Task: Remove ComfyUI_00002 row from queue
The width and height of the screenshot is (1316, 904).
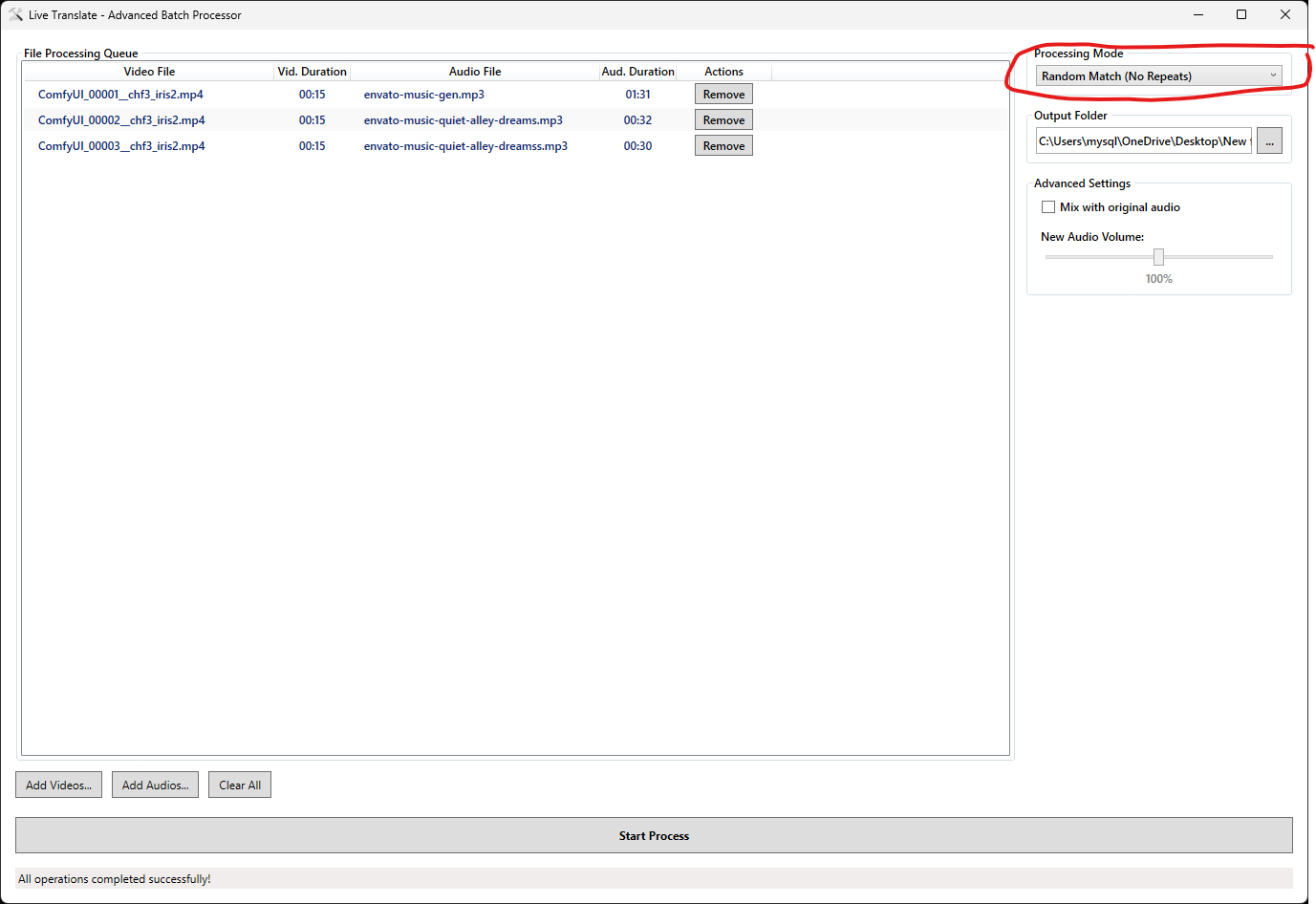Action: tap(723, 120)
